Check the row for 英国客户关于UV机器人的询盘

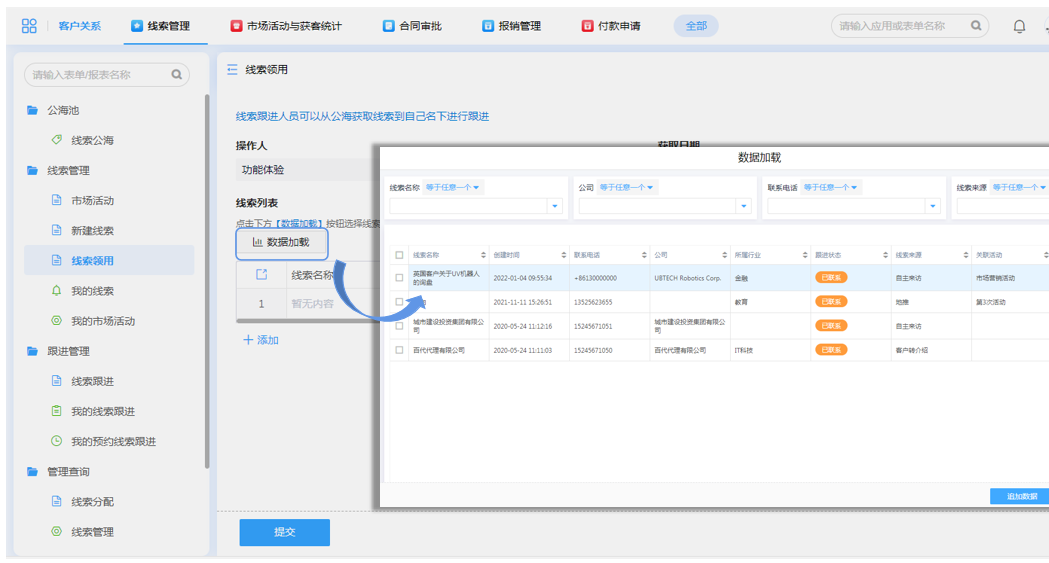coord(400,278)
